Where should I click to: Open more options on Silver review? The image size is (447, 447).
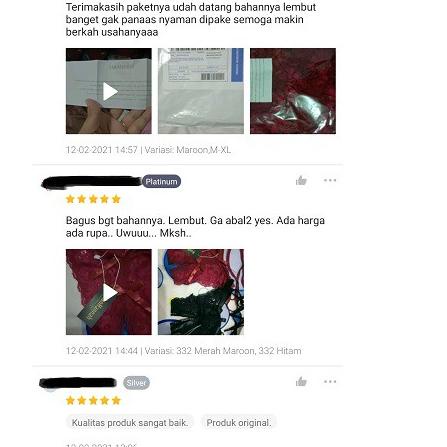click(330, 381)
